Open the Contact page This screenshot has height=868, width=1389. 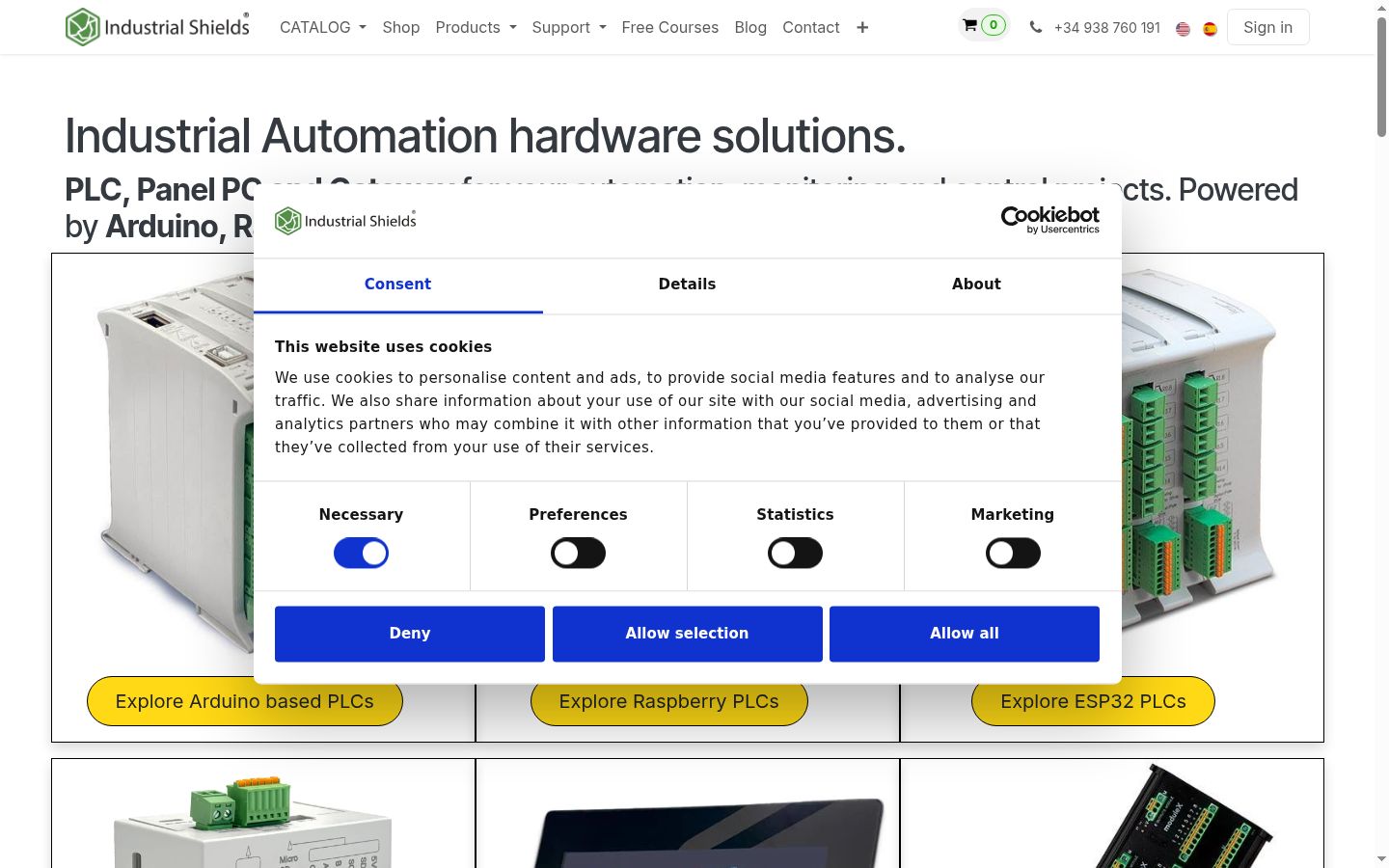[x=811, y=27]
